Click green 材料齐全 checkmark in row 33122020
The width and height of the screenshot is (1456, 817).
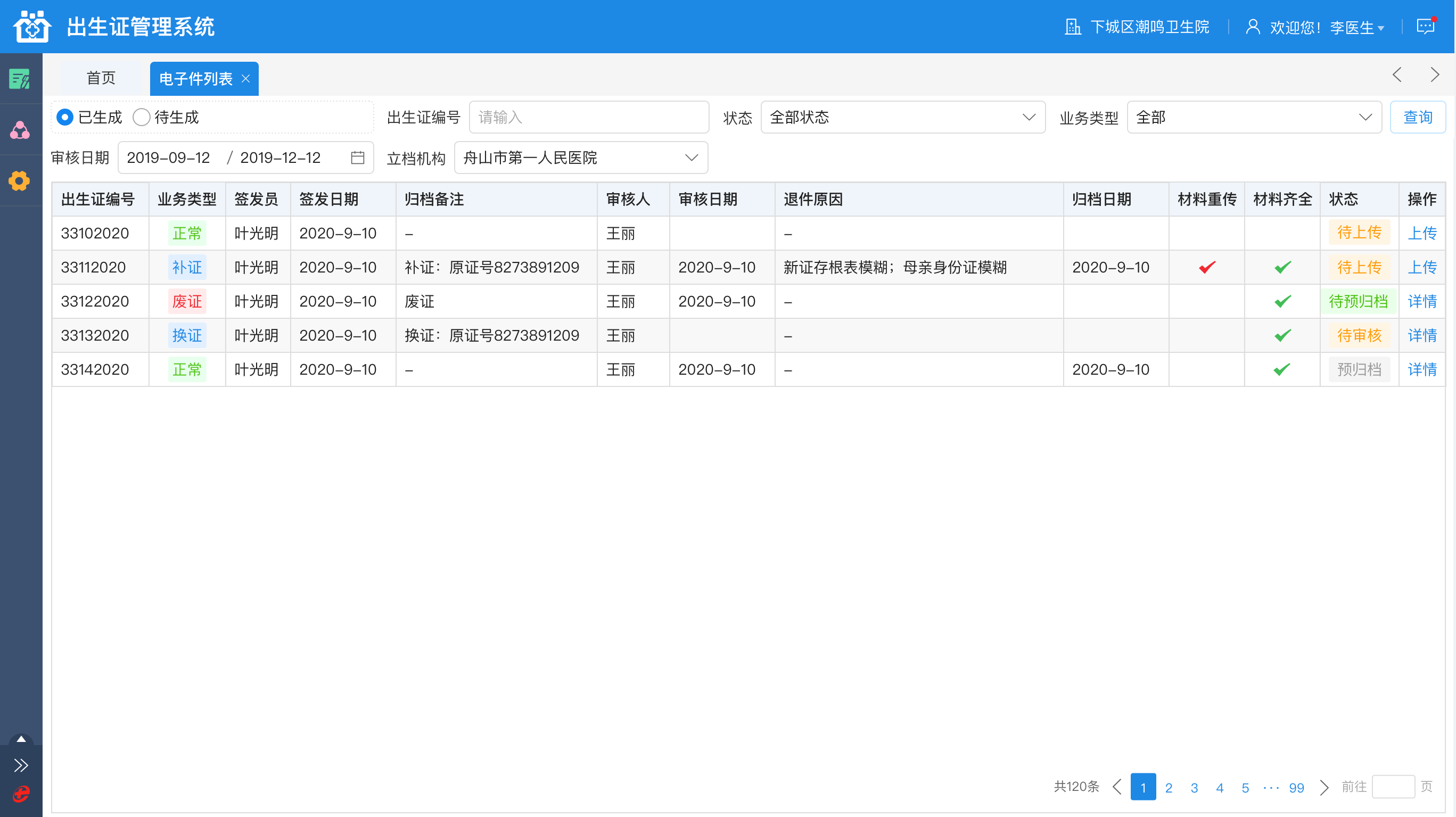click(x=1282, y=301)
